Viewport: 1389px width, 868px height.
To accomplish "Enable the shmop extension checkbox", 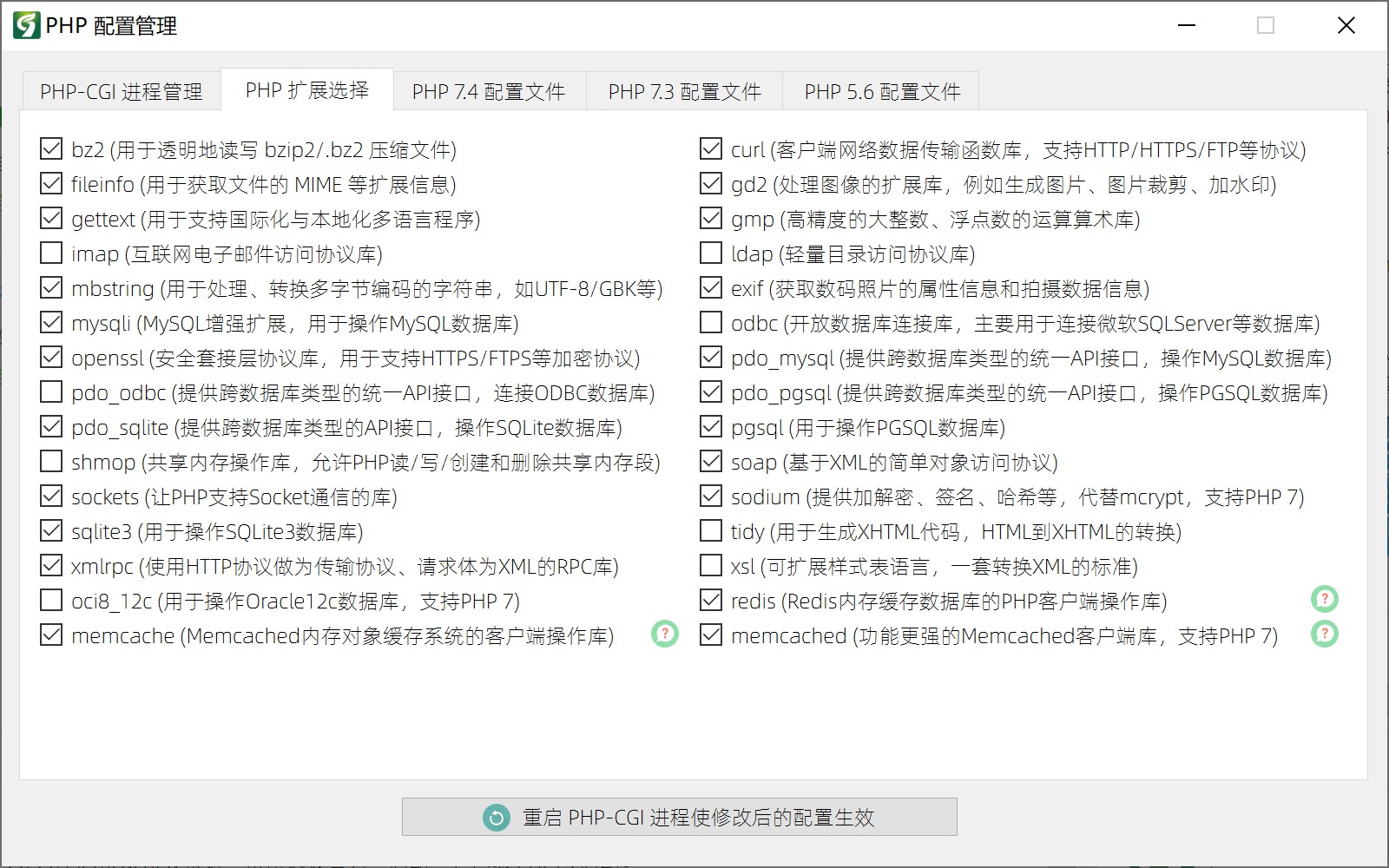I will point(51,462).
